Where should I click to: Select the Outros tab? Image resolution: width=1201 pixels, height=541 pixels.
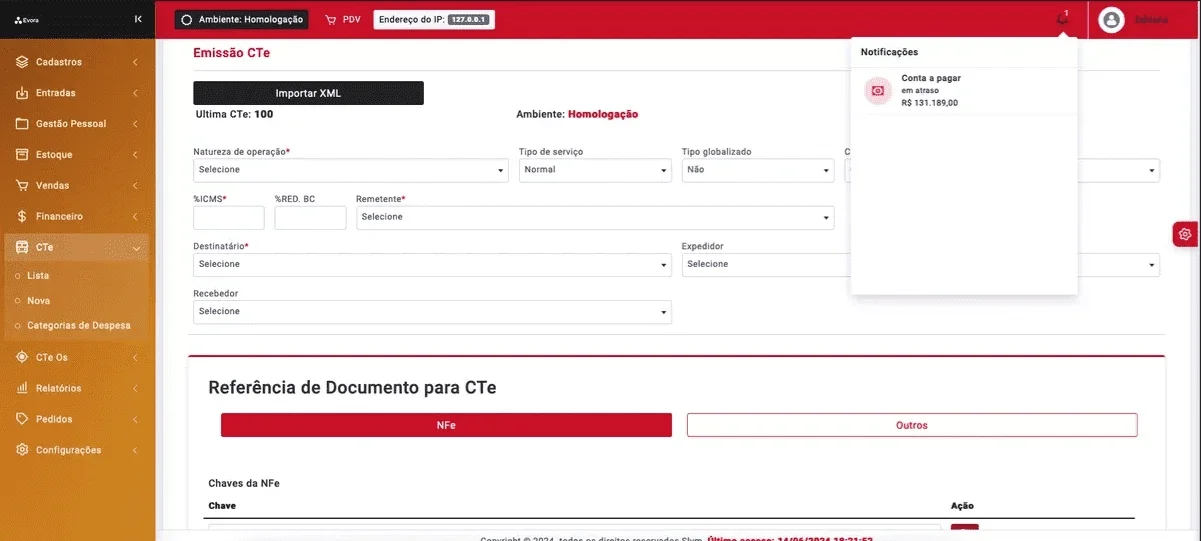(912, 425)
